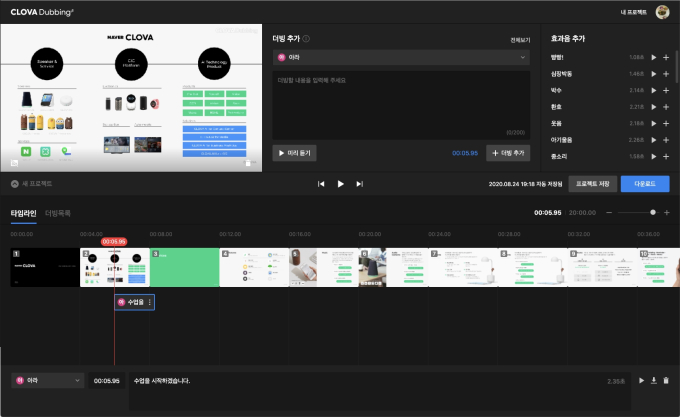The height and width of the screenshot is (417, 680).
Task: Play the 심장박동 sound effect preview
Action: 654,74
